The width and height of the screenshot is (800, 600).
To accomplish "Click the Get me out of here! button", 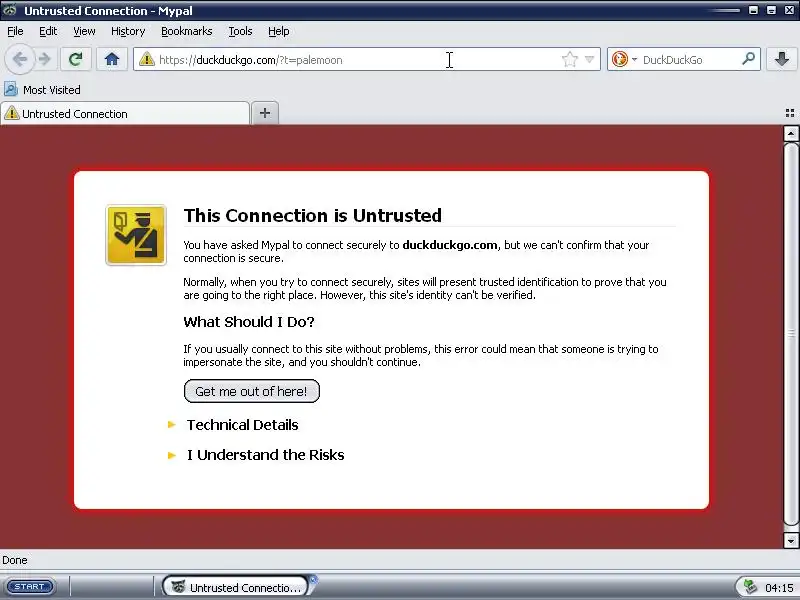I will (x=252, y=391).
